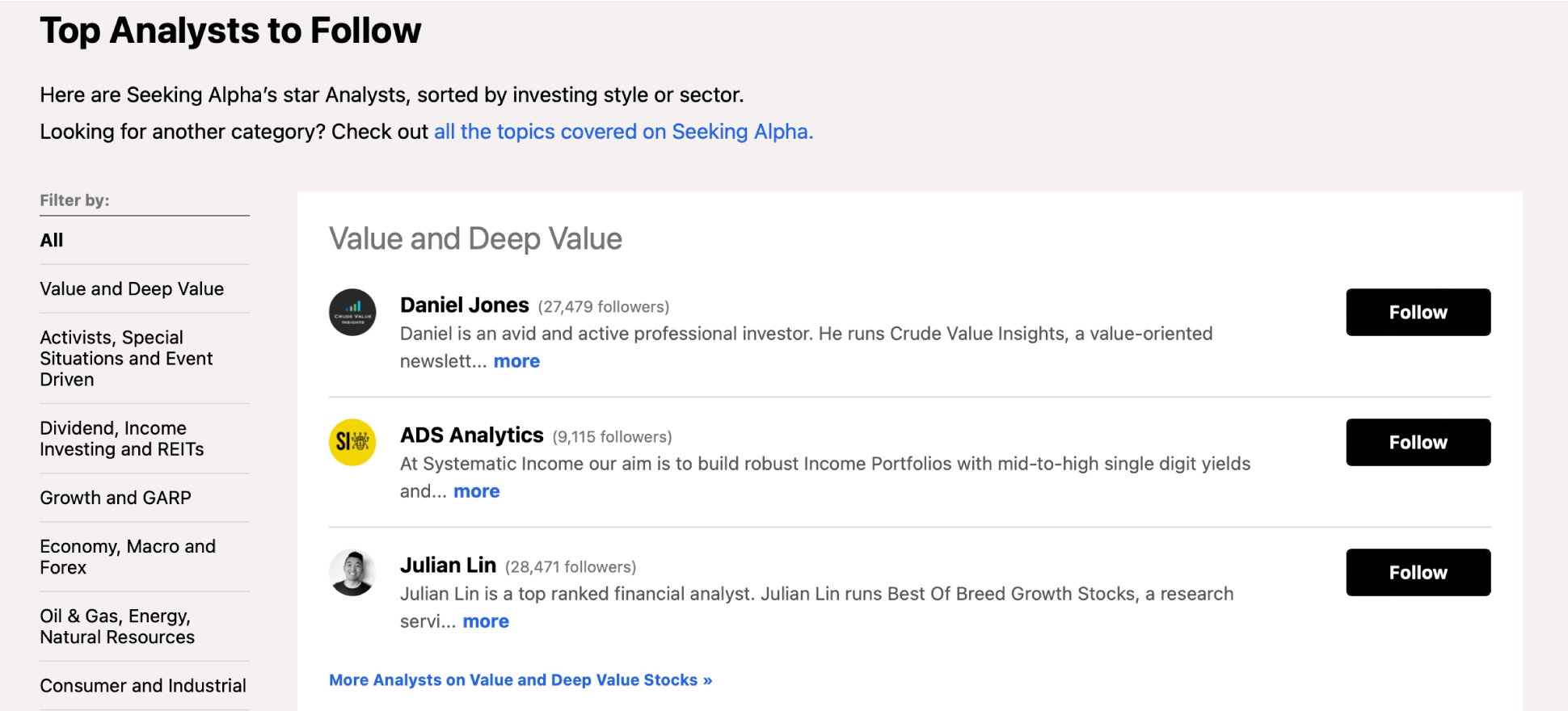Follow ADS Analytics
1568x711 pixels.
[x=1418, y=442]
